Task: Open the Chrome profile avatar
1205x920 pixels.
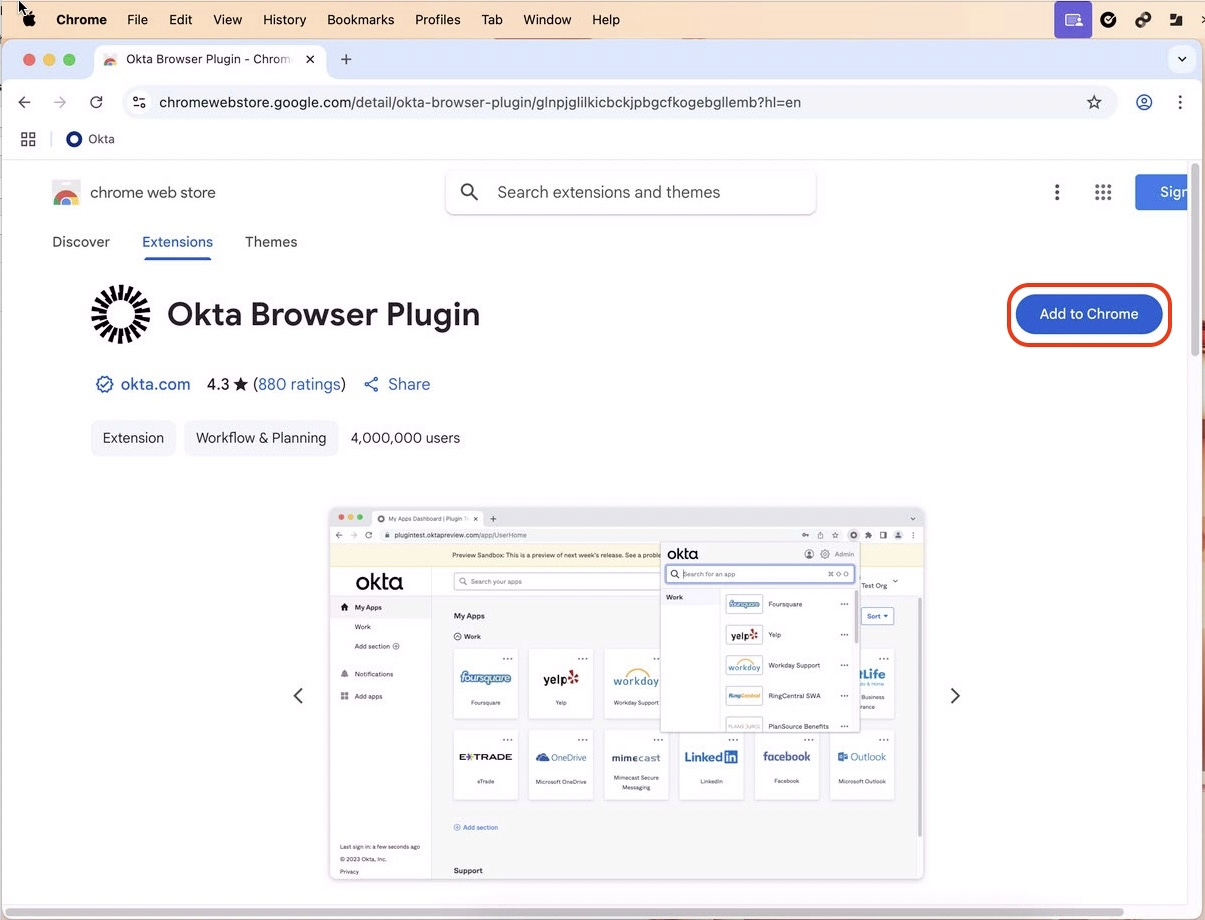Action: pyautogui.click(x=1144, y=102)
